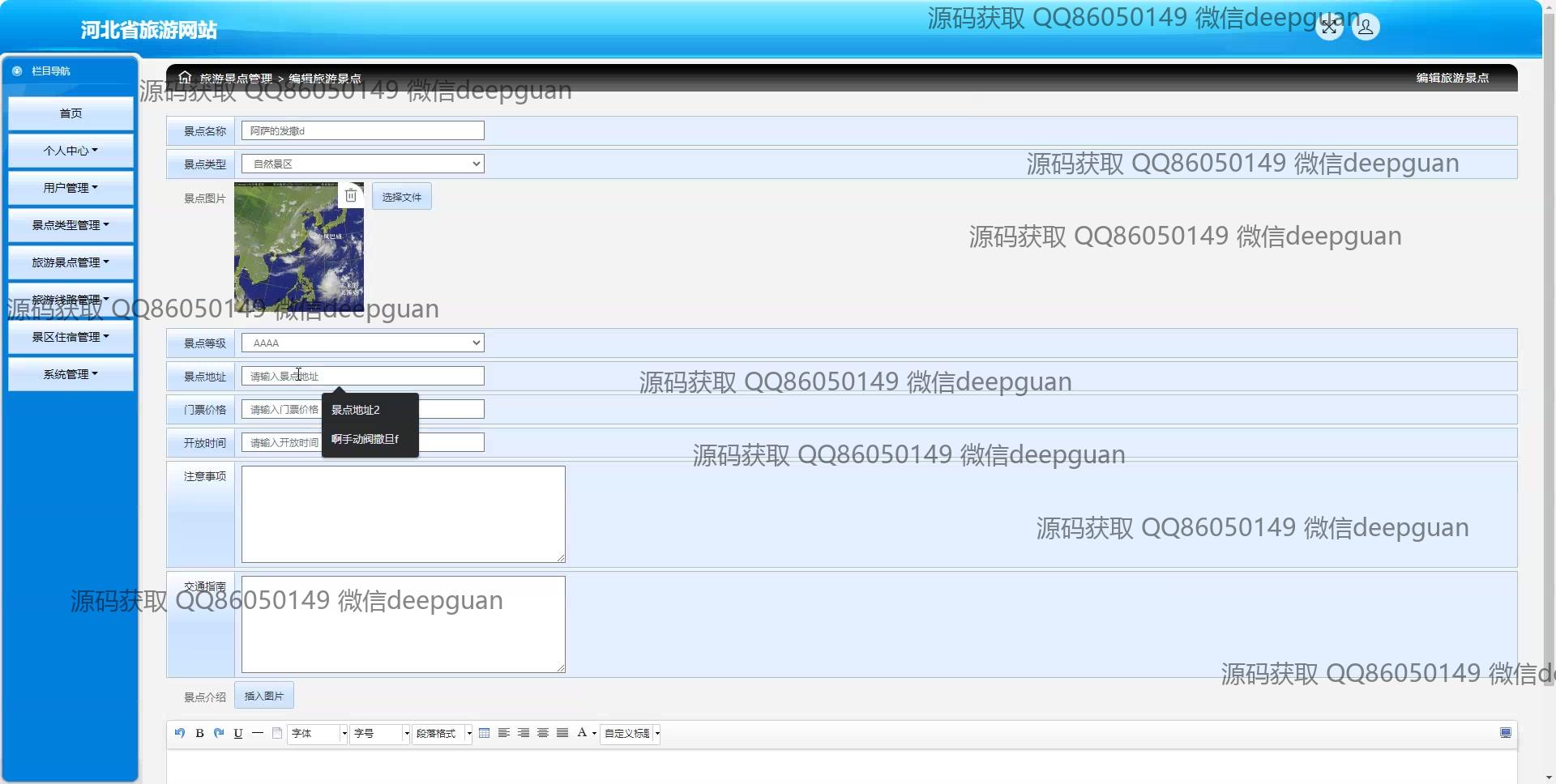
Task: Click the home icon in breadcrumb
Action: coord(185,78)
